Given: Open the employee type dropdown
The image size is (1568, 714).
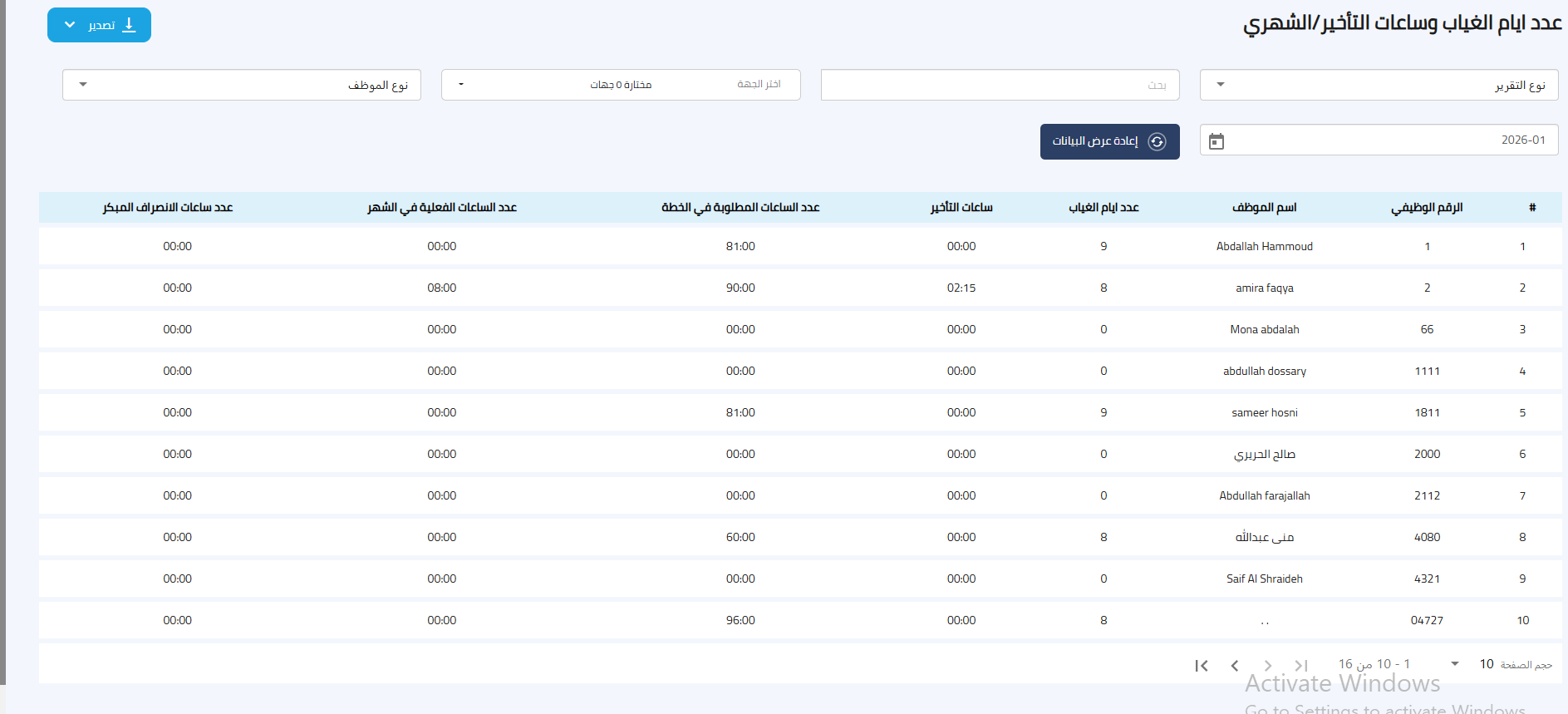Looking at the screenshot, I should [x=241, y=85].
